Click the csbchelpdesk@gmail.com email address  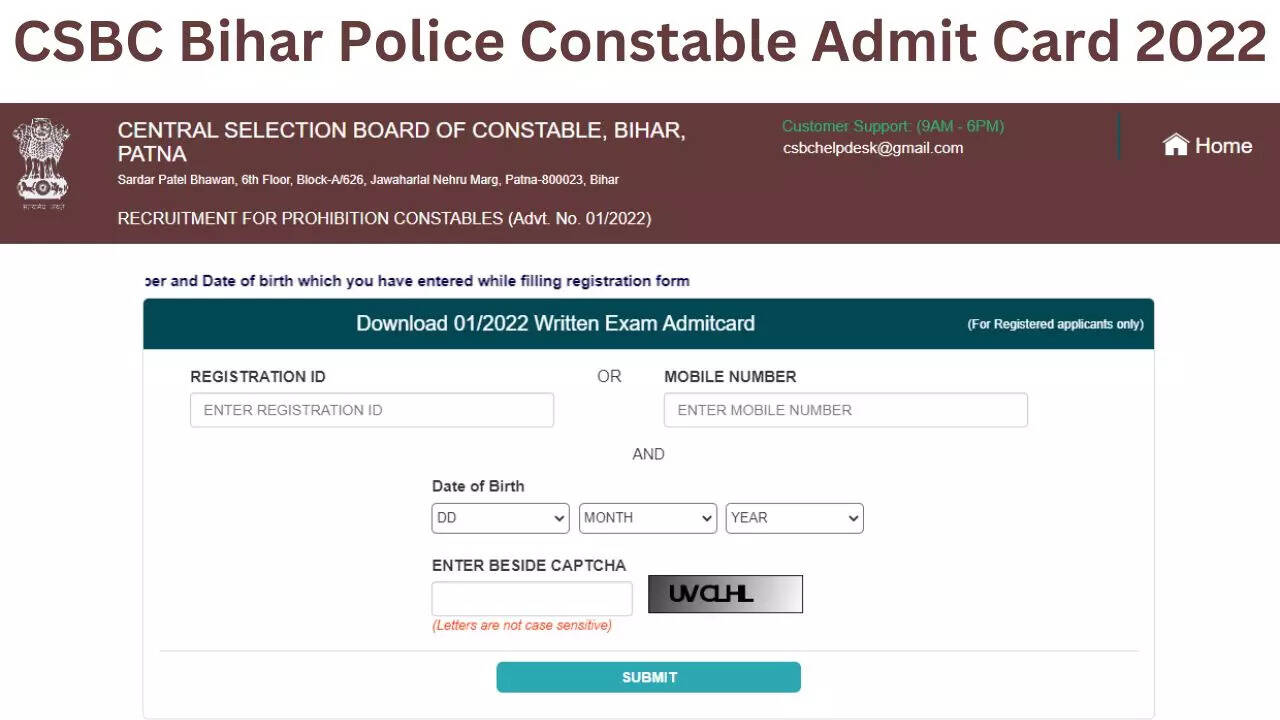(x=873, y=148)
